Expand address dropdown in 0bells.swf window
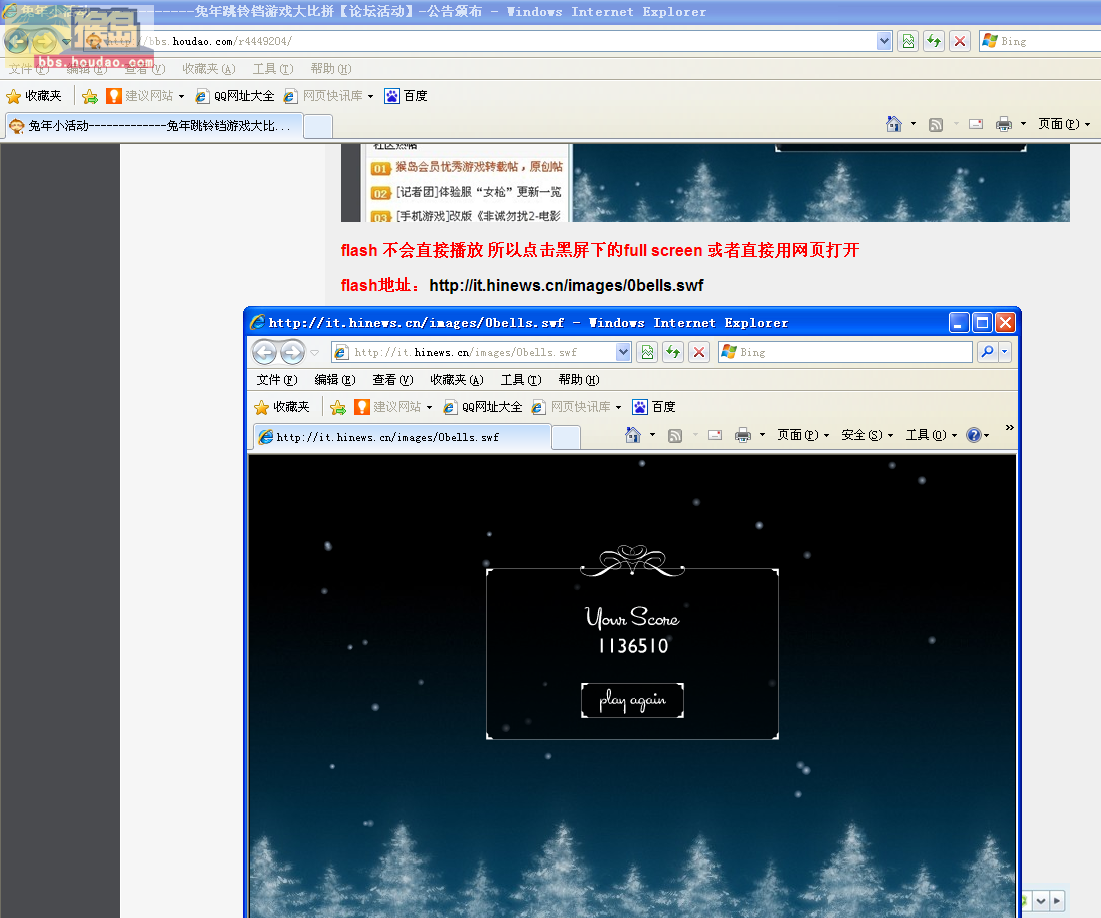The height and width of the screenshot is (918, 1101). [623, 352]
